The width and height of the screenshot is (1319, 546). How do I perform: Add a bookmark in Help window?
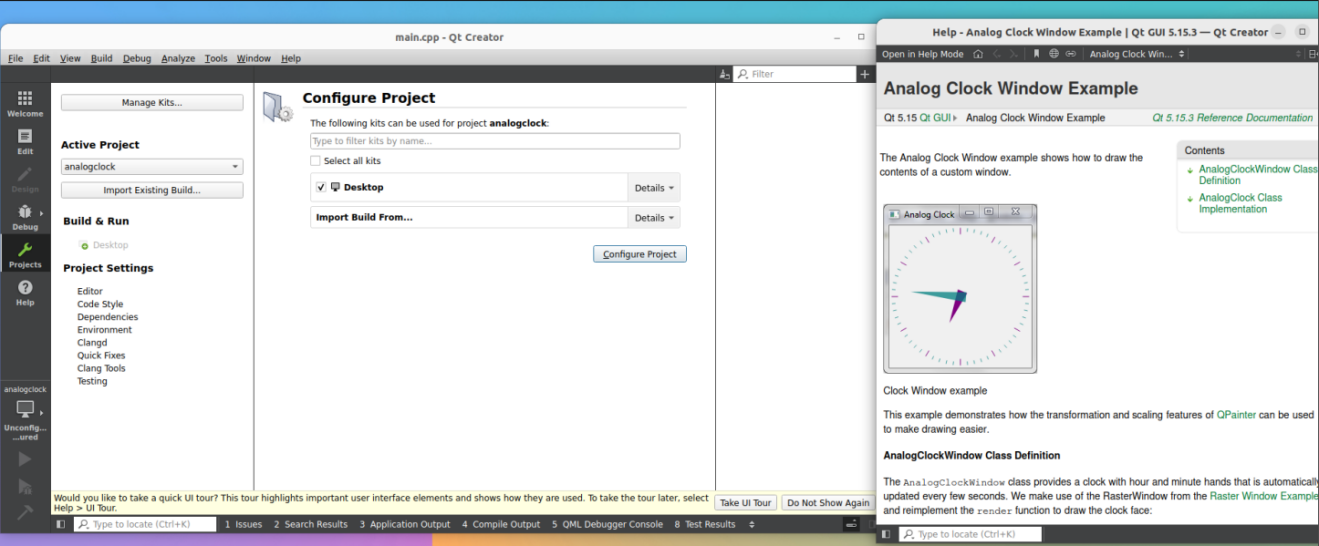(x=1037, y=54)
